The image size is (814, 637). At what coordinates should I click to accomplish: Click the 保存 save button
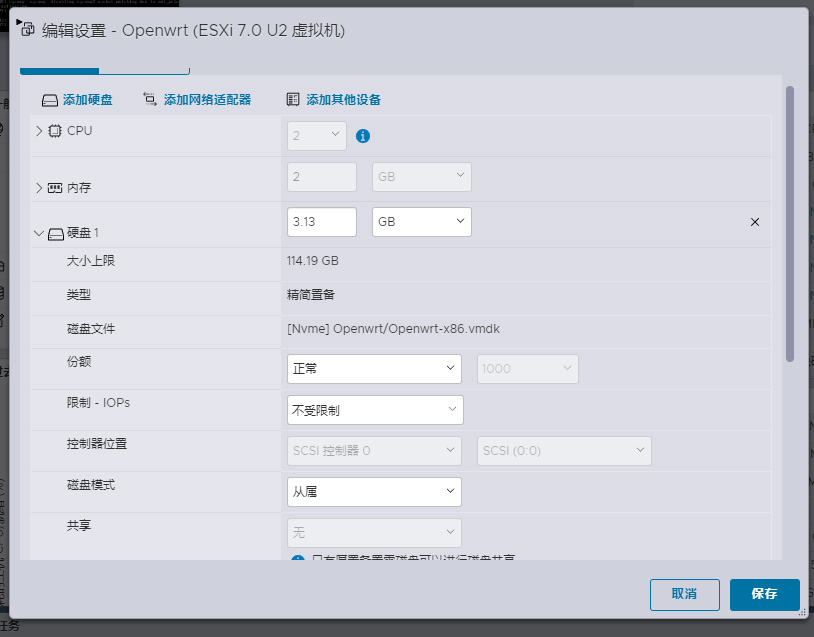(x=764, y=594)
